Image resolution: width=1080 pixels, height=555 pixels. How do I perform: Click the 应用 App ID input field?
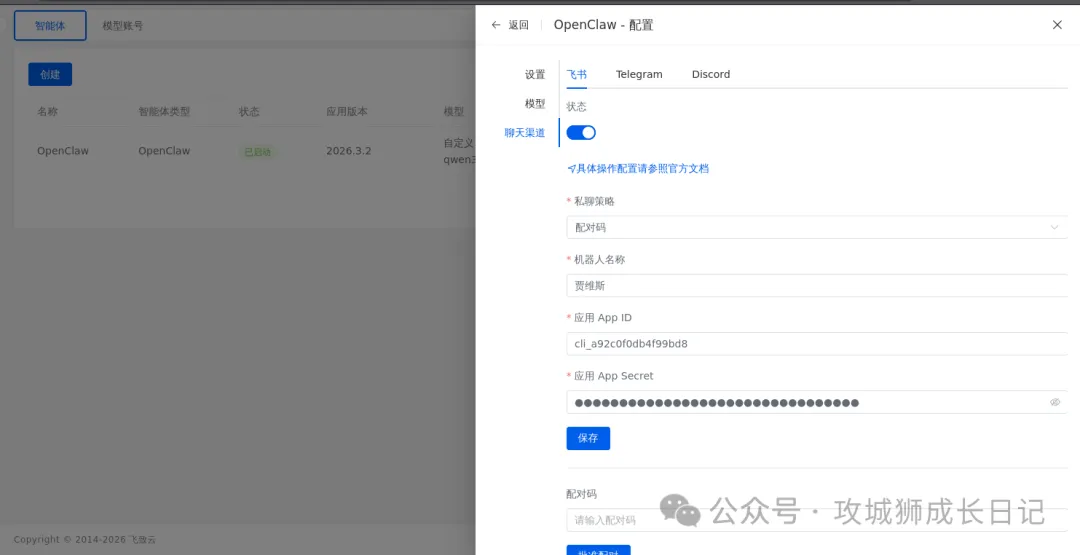click(815, 344)
